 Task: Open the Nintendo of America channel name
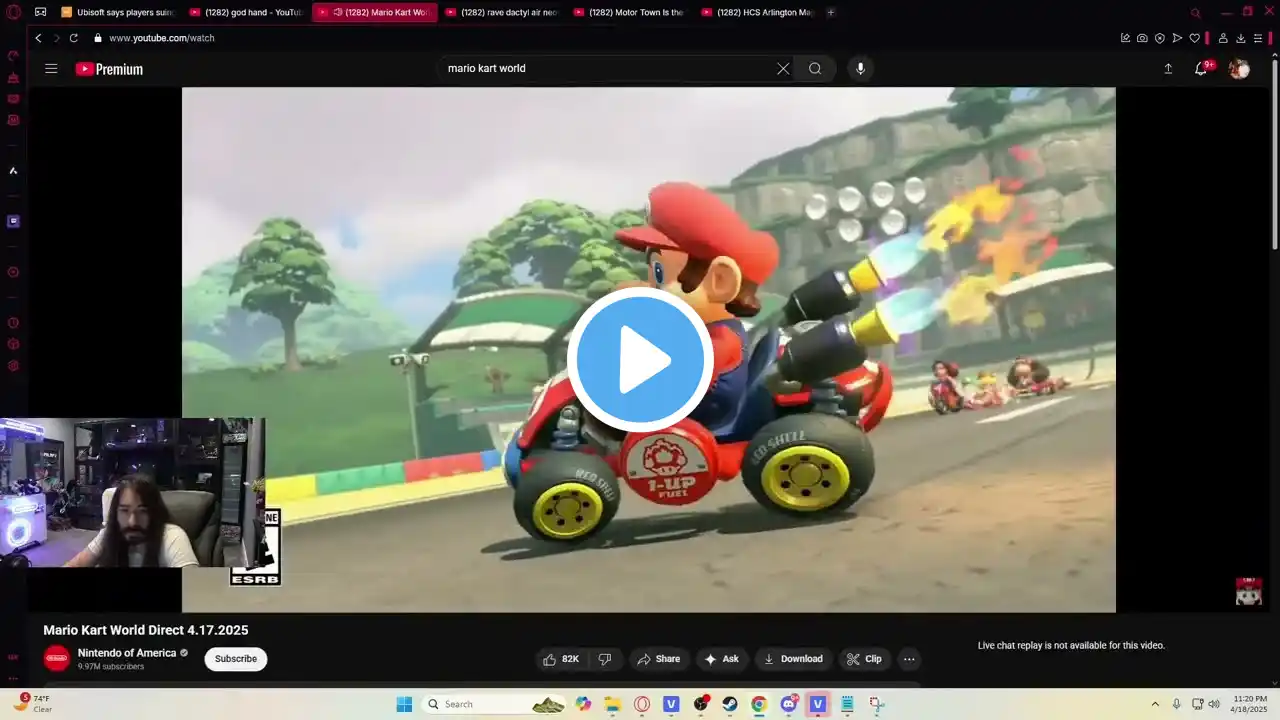pos(127,653)
